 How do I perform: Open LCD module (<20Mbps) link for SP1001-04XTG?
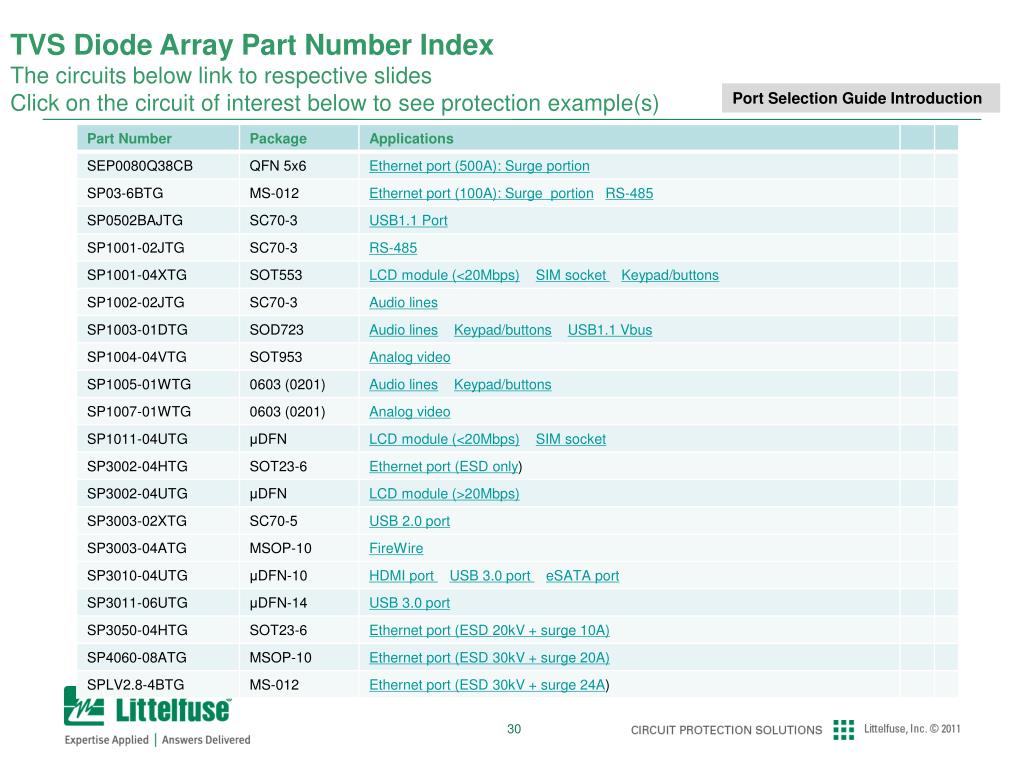[x=443, y=276]
